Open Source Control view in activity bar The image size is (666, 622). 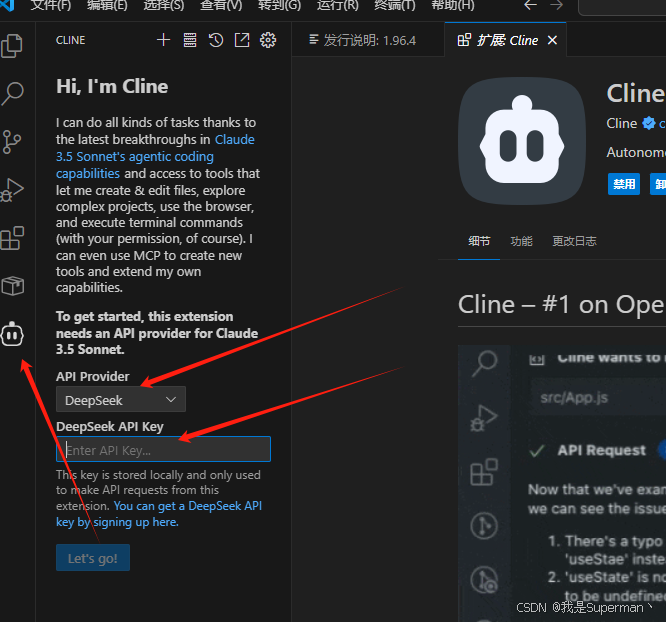[x=12, y=141]
